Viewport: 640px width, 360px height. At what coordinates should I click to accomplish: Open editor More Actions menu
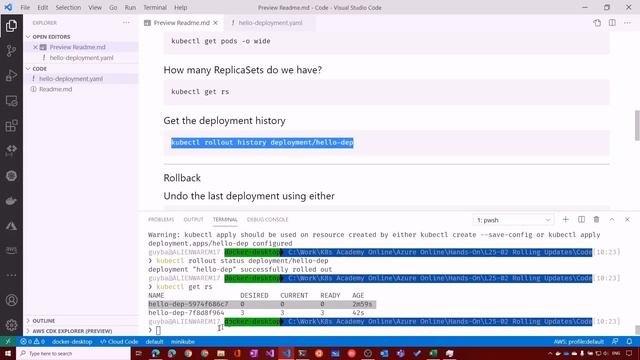[x=627, y=23]
